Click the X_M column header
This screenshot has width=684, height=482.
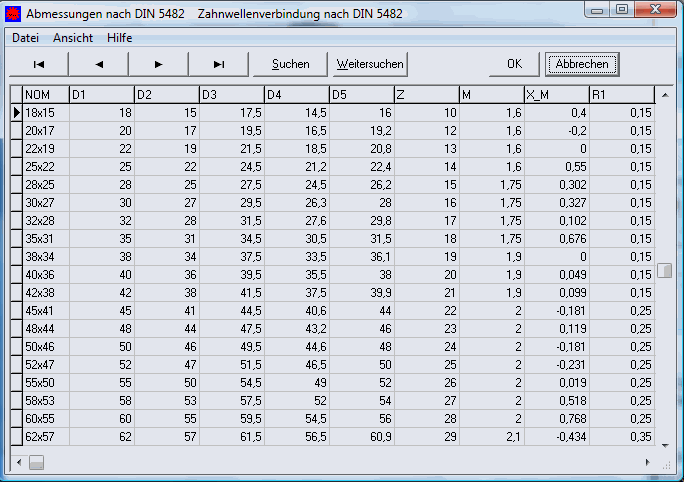click(555, 95)
